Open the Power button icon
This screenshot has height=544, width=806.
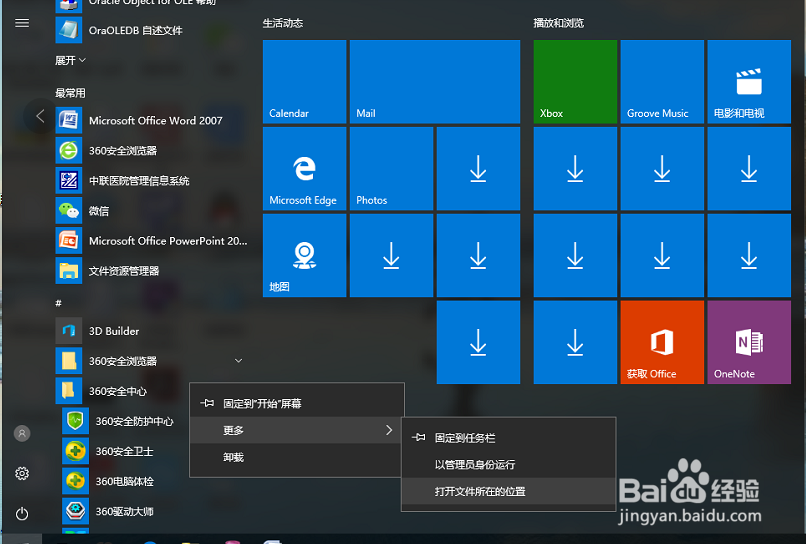click(x=22, y=514)
